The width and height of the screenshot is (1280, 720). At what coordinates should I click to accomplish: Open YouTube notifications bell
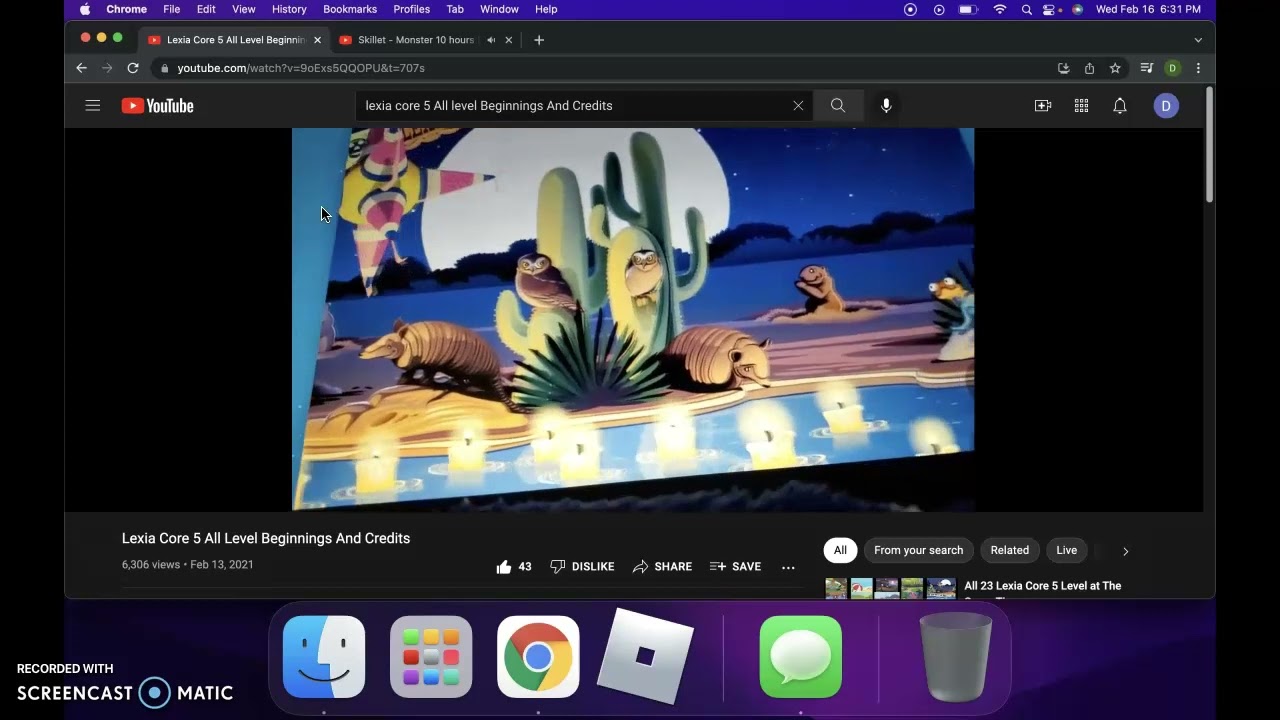click(1120, 105)
